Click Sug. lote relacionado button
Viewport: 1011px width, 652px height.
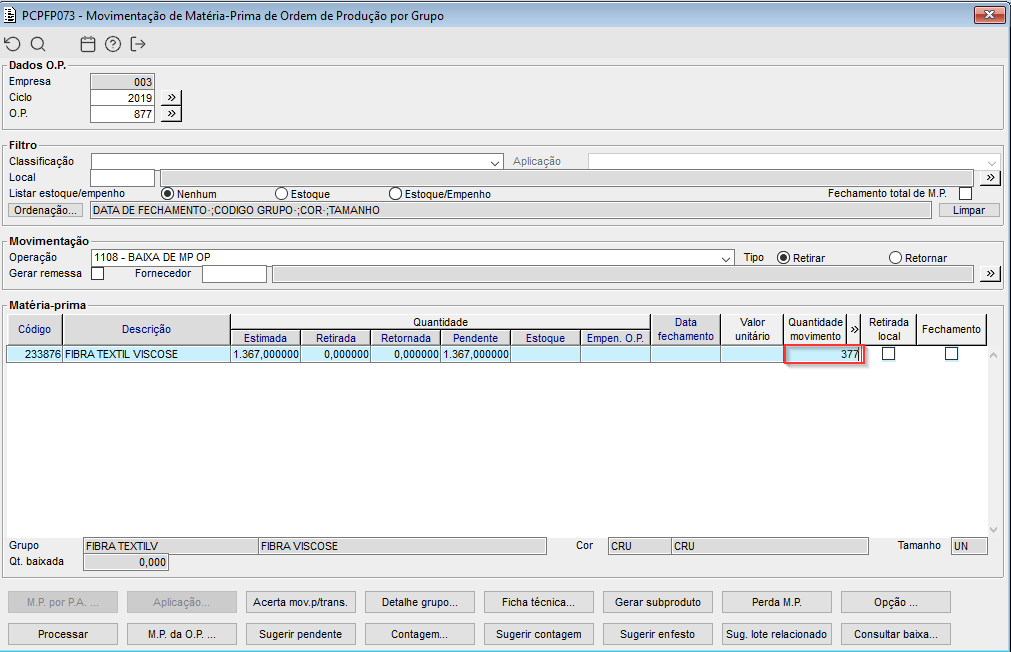pos(776,634)
